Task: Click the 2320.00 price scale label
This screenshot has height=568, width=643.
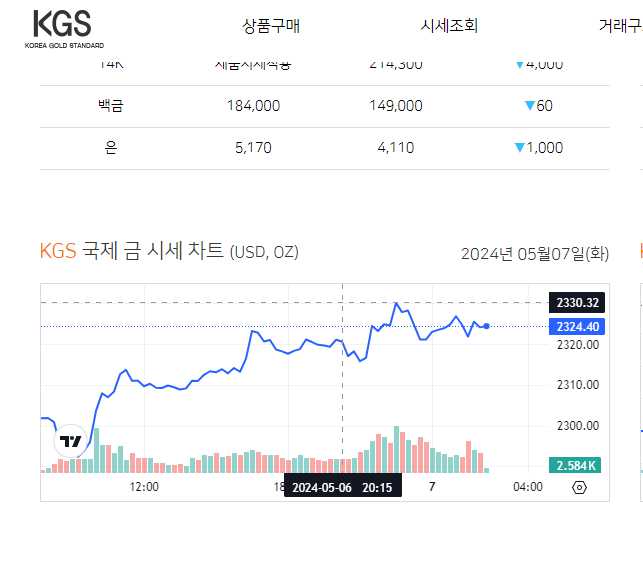Action: click(x=578, y=345)
